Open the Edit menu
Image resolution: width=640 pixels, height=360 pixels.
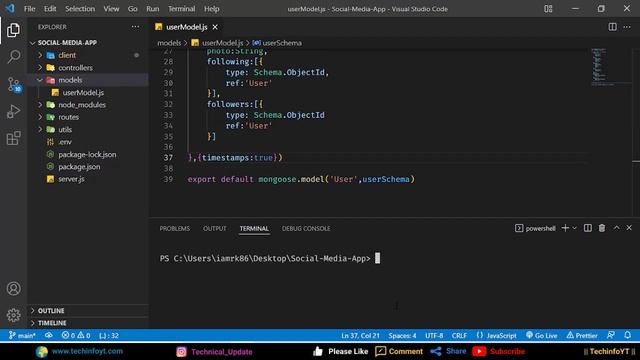(50, 9)
